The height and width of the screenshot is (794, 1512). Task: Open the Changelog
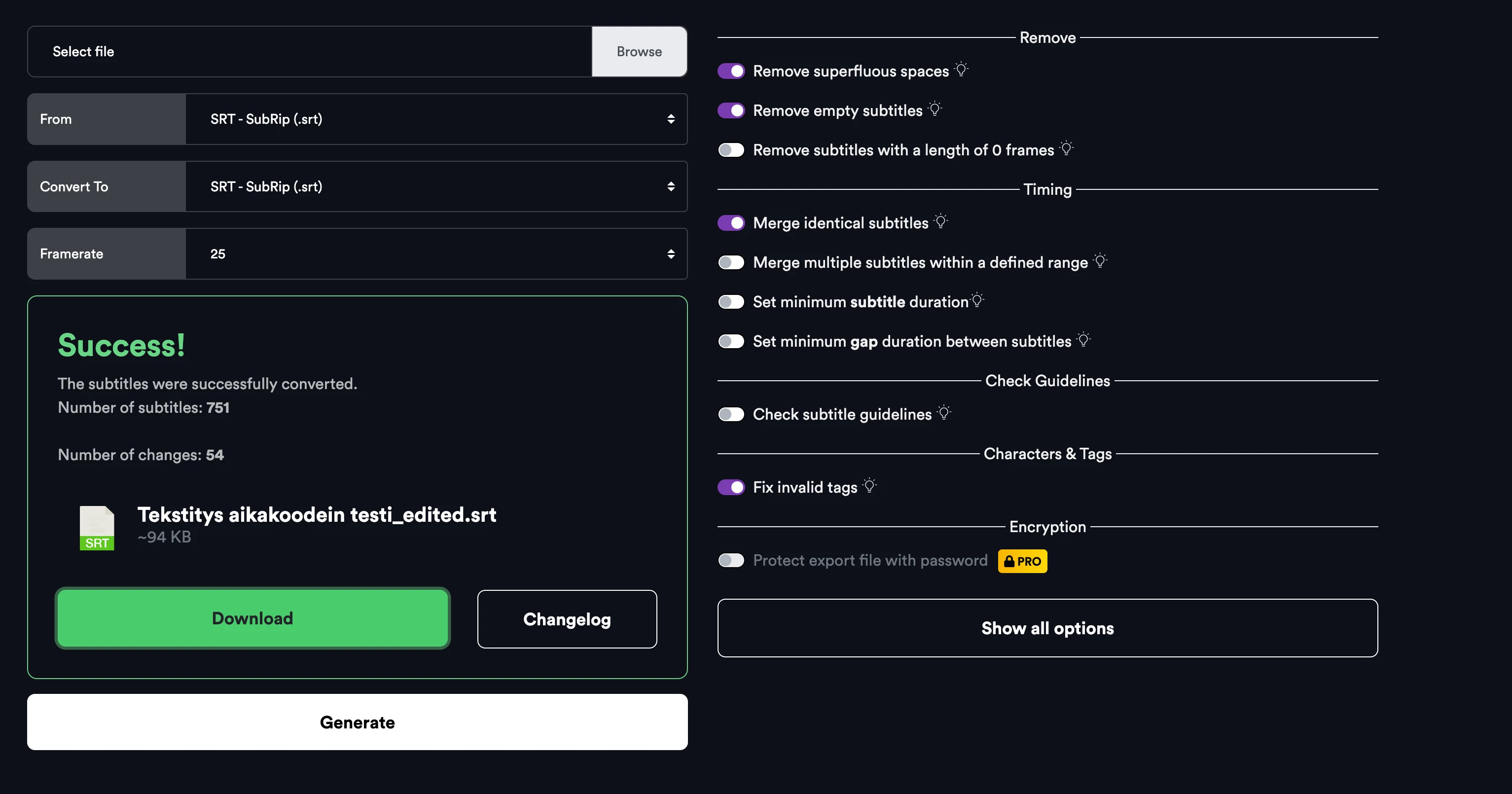pyautogui.click(x=567, y=619)
